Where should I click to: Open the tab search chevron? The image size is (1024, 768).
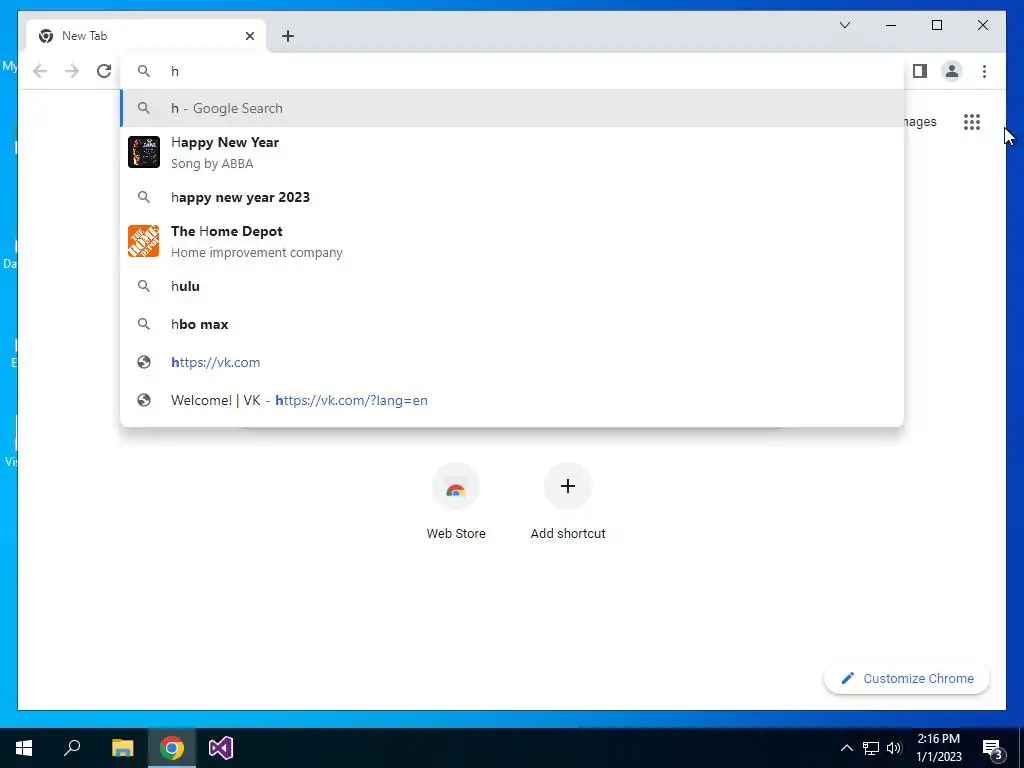tap(844, 25)
